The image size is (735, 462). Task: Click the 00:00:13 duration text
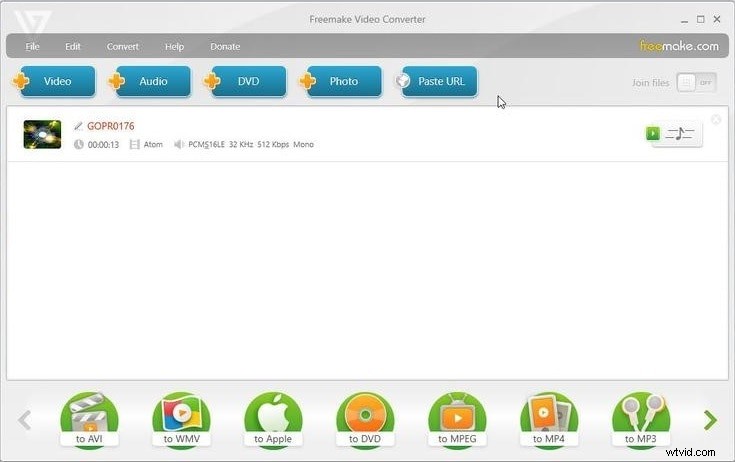tap(103, 145)
